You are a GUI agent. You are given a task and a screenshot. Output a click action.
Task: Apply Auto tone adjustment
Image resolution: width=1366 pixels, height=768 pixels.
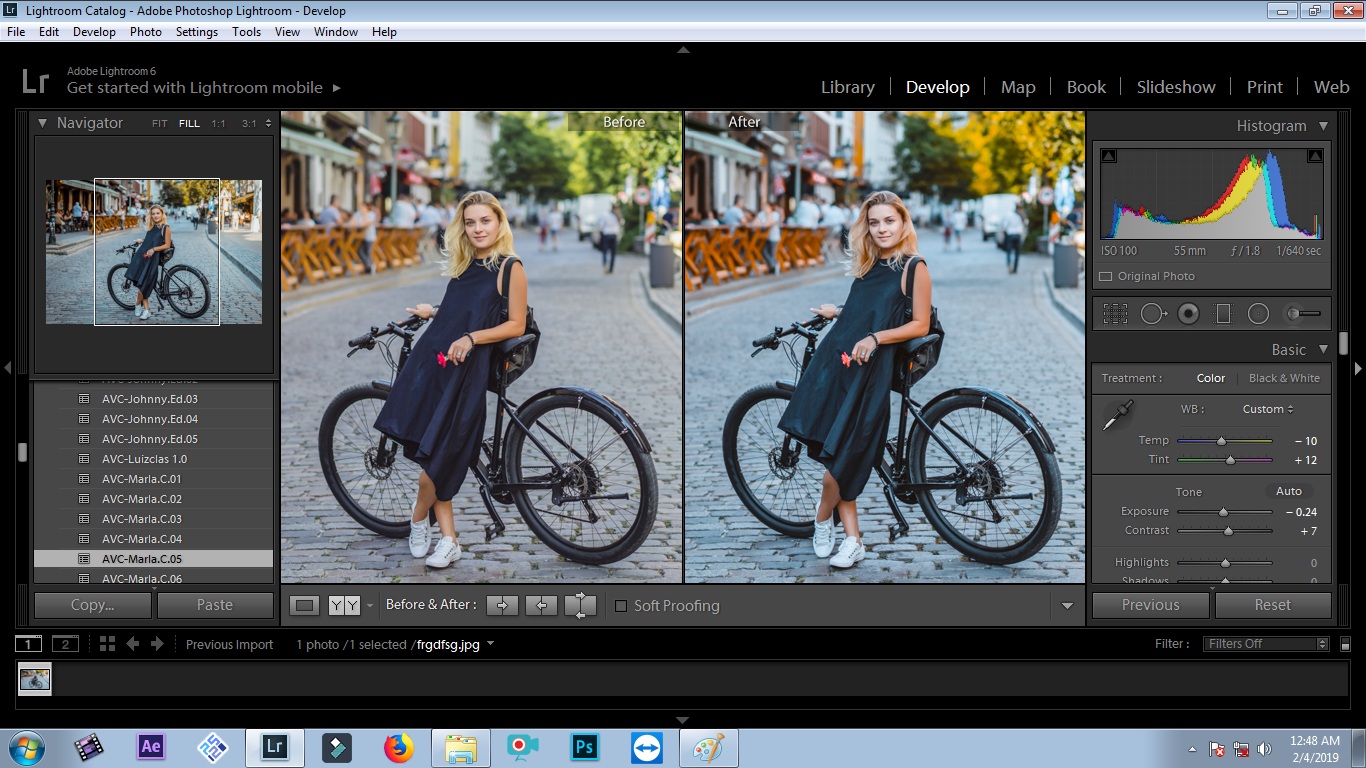[x=1289, y=491]
